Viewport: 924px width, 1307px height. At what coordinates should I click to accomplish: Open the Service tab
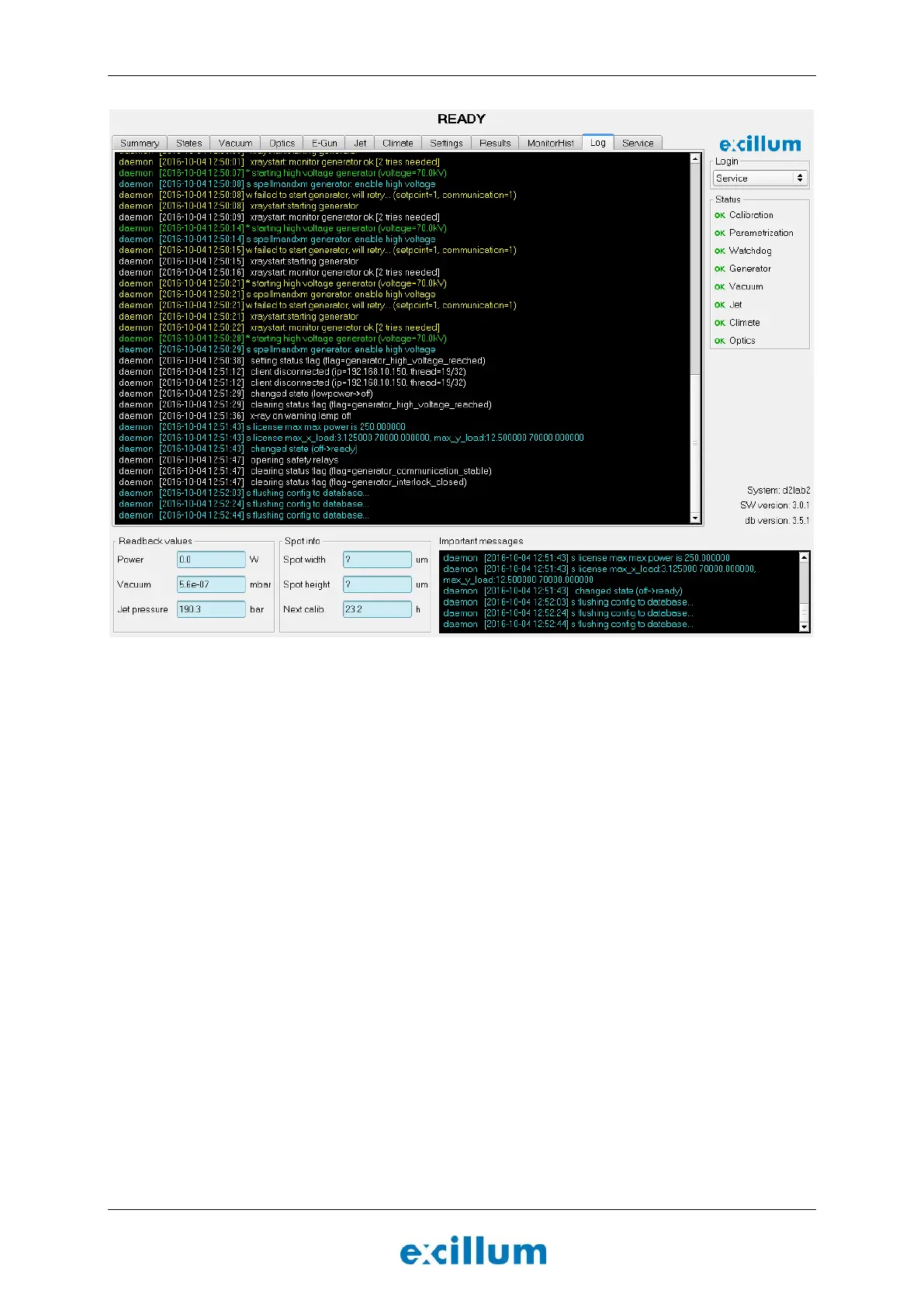pyautogui.click(x=638, y=143)
